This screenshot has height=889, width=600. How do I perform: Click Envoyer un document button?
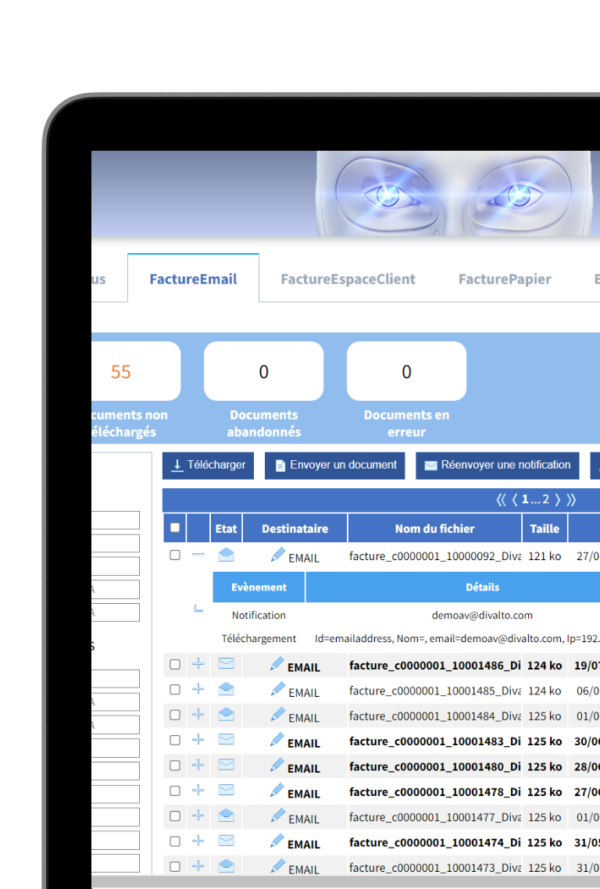335,465
